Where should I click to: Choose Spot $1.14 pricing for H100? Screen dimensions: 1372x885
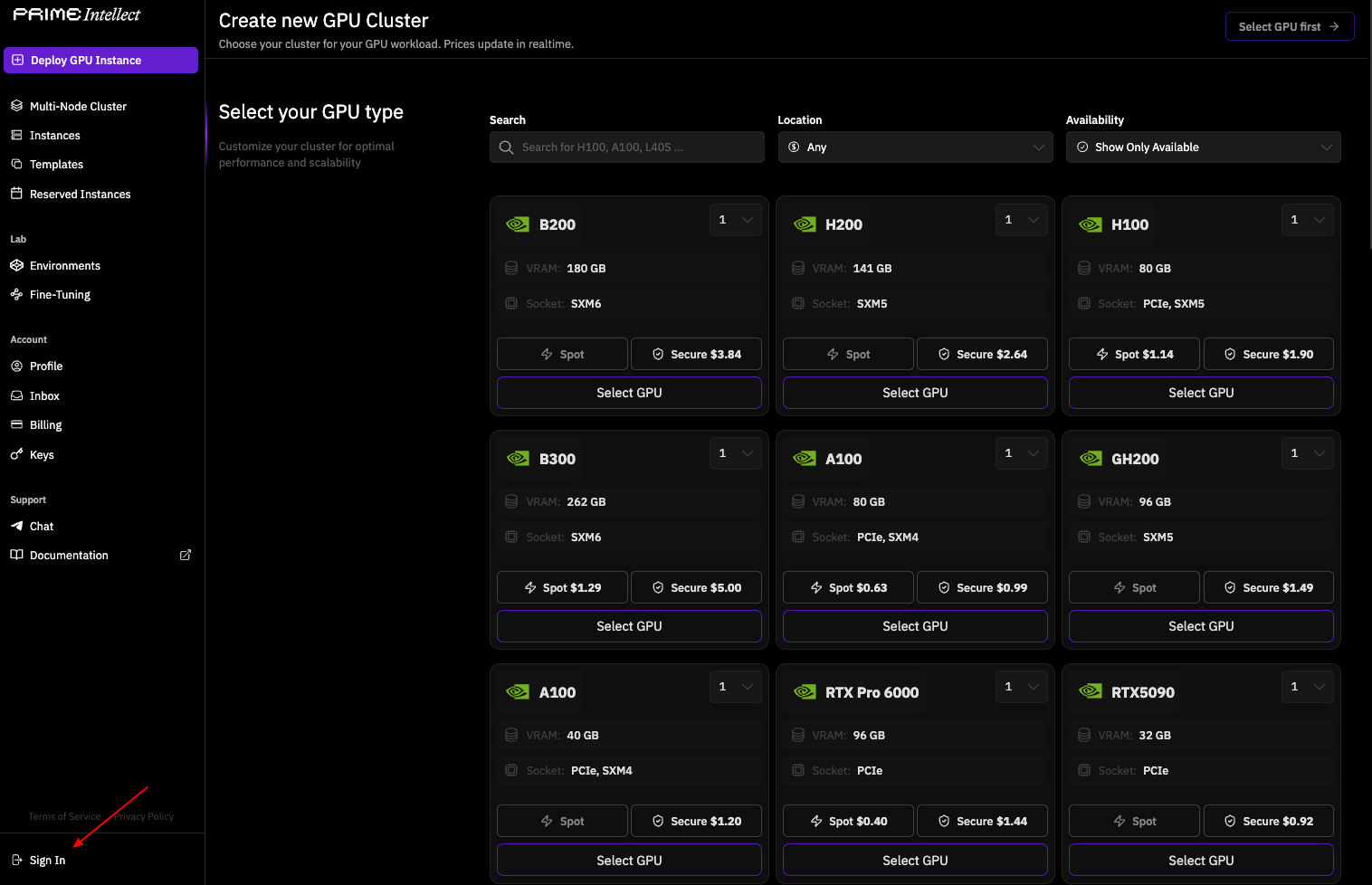(x=1134, y=354)
